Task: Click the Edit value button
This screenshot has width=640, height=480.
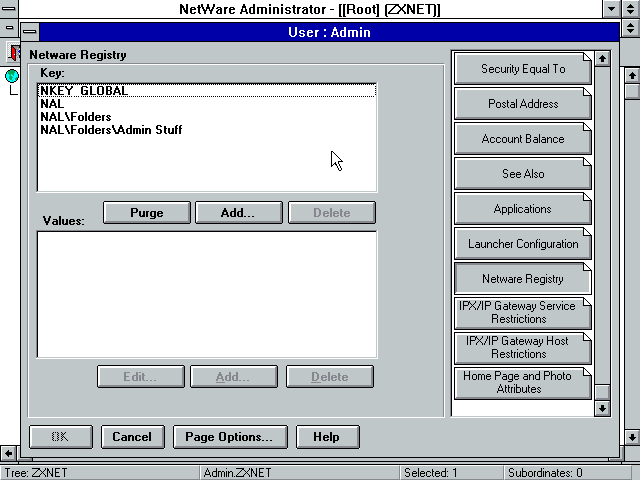Action: coord(141,377)
